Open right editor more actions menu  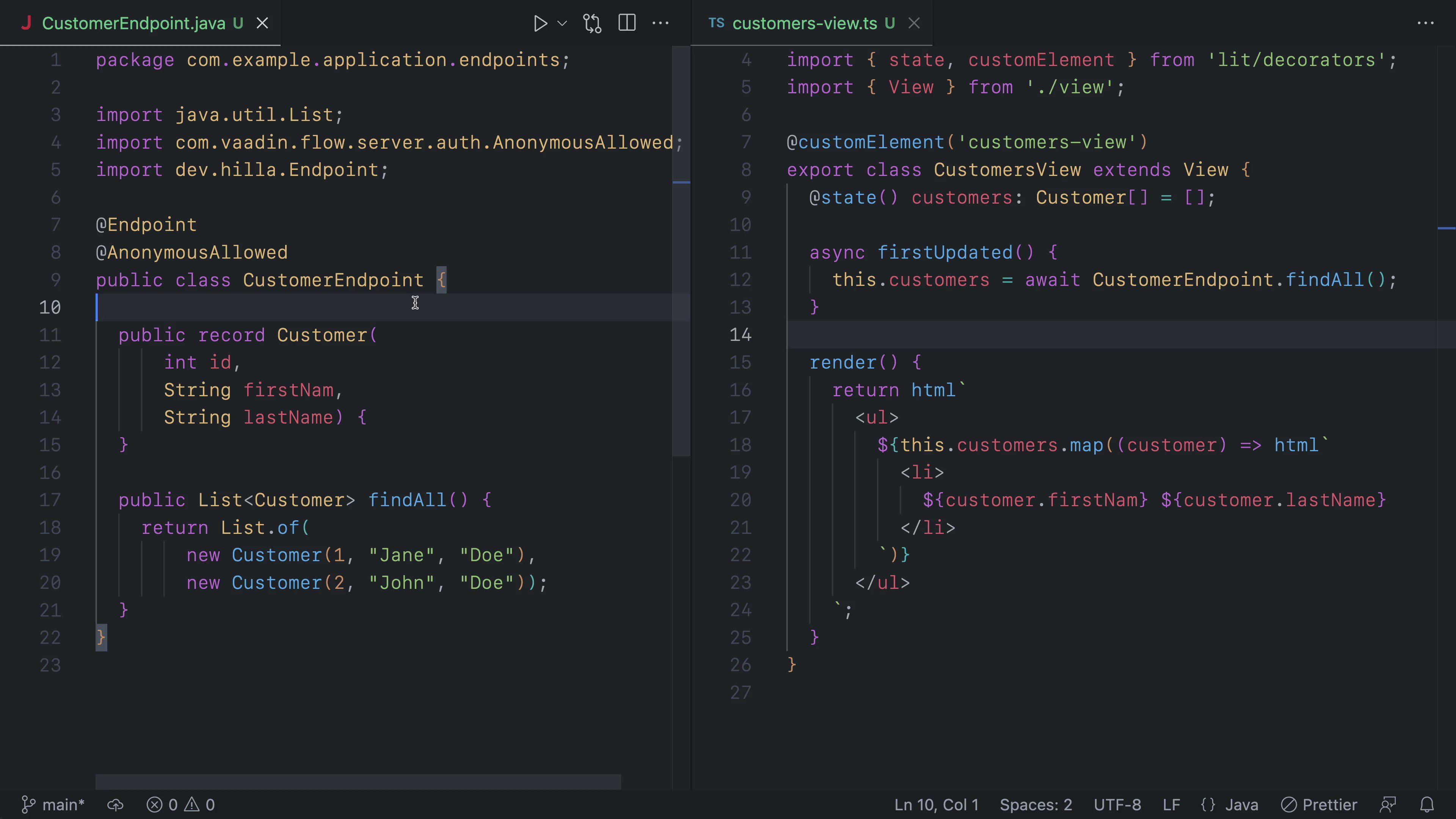pos(1425,23)
